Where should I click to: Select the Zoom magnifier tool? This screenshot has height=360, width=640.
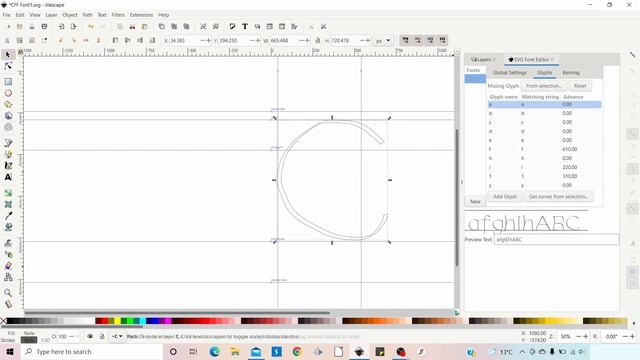tap(8, 293)
